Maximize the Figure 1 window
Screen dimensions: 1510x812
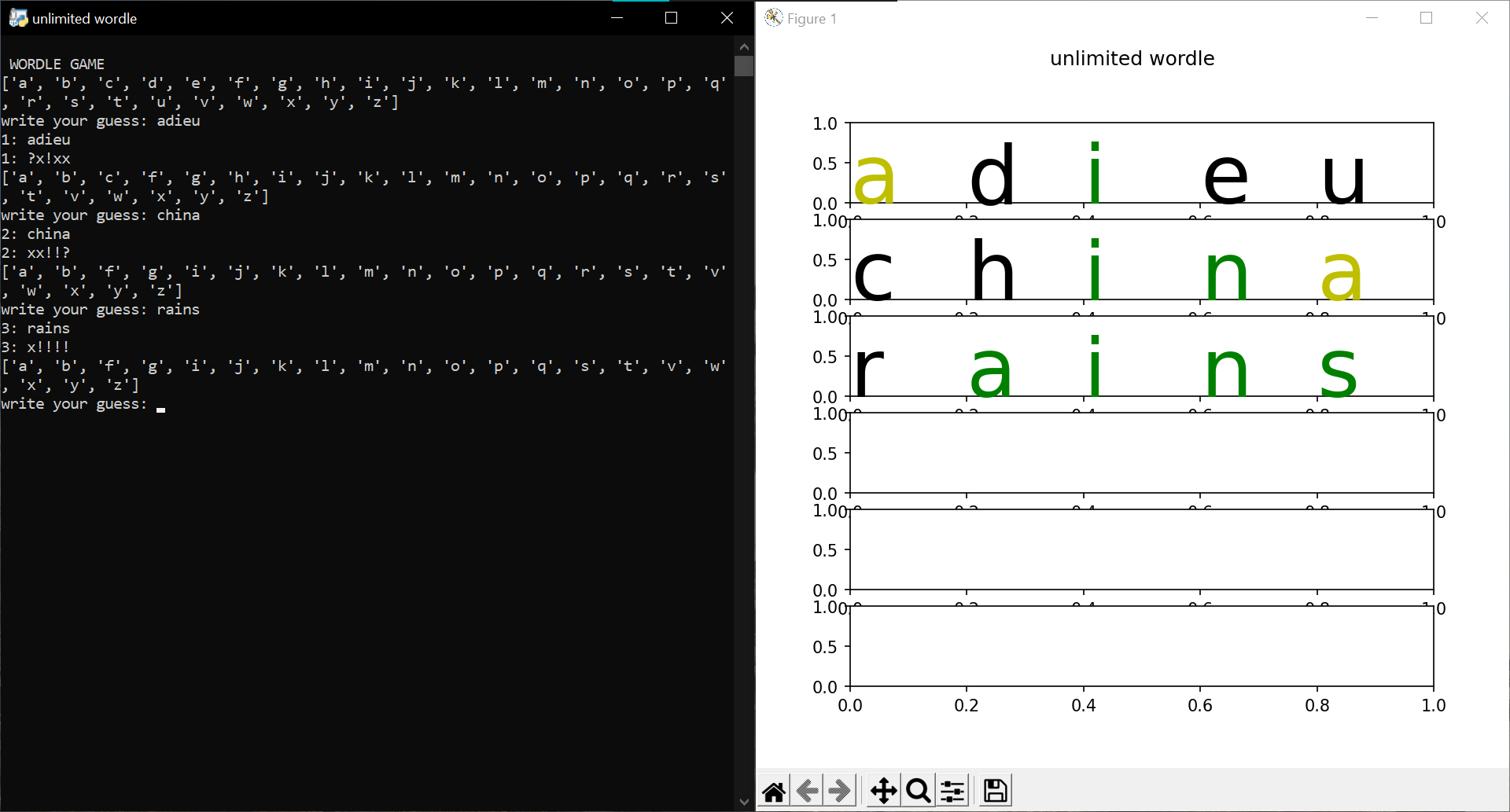[1427, 18]
